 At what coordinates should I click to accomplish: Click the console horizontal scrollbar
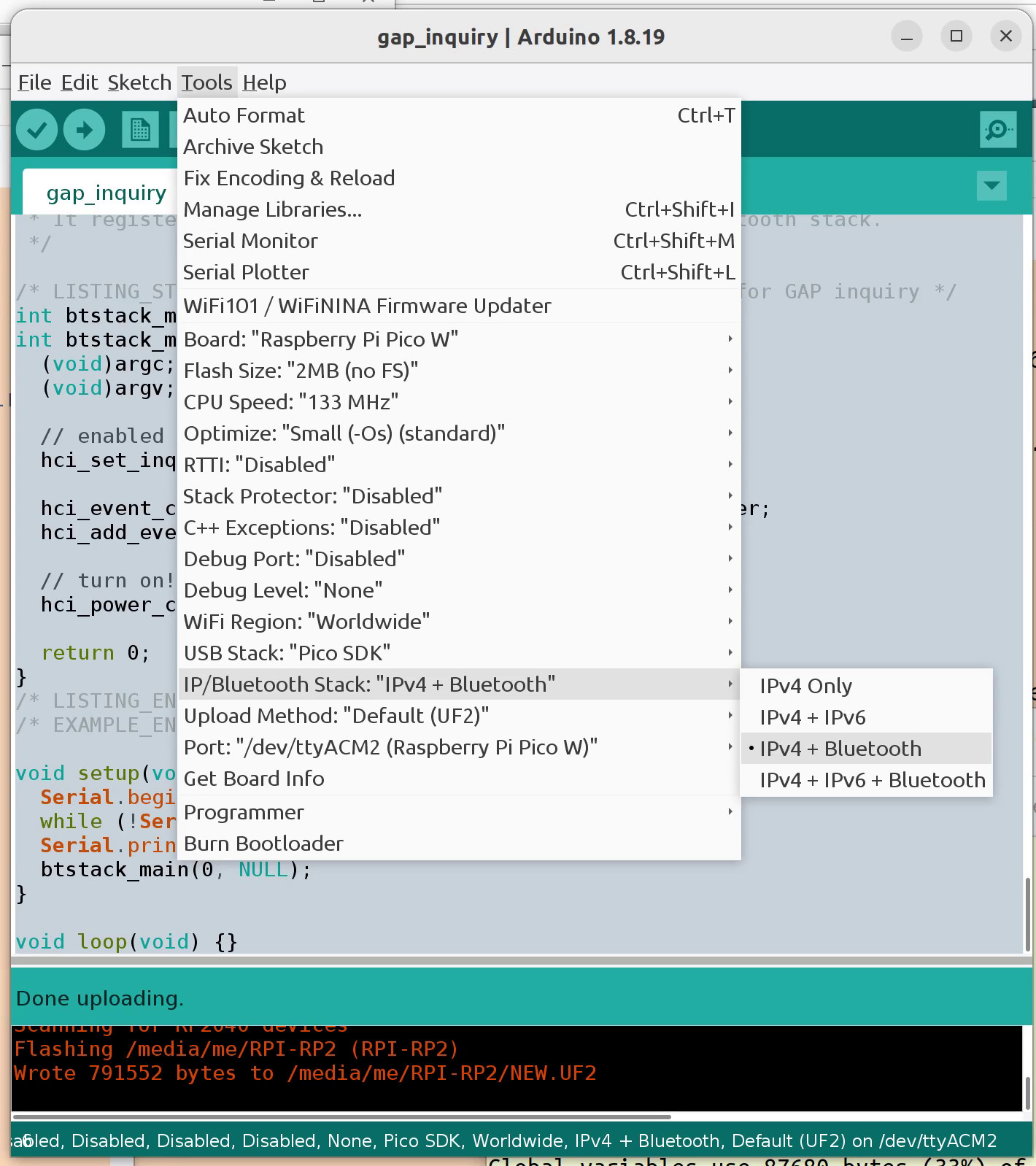(x=341, y=1116)
